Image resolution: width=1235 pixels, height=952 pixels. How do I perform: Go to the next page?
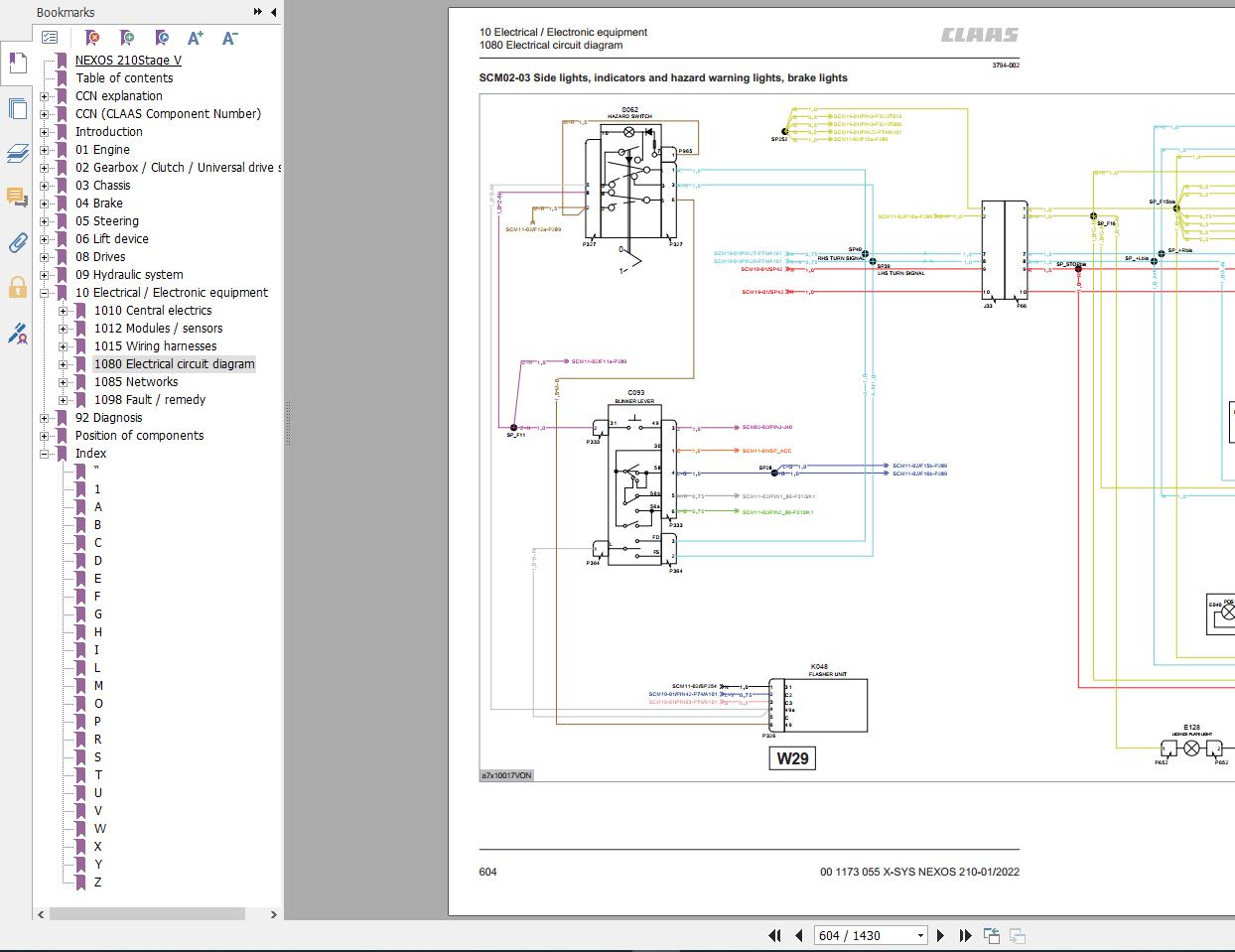click(x=940, y=935)
